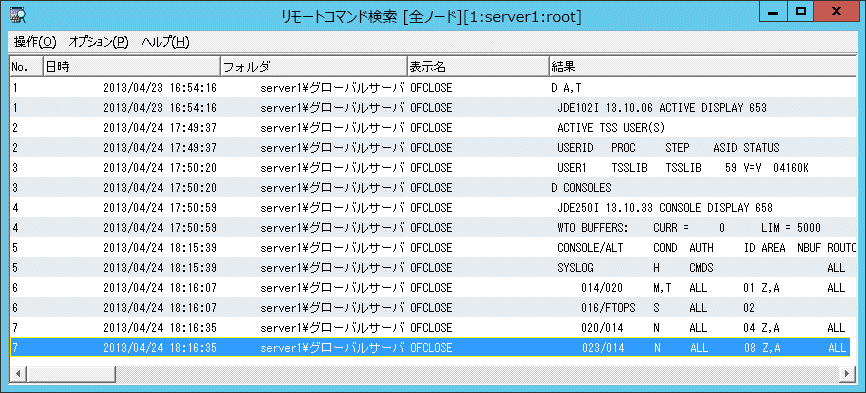The height and width of the screenshot is (393, 866).
Task: Sort by the フォルダ column header
Action: (x=314, y=67)
